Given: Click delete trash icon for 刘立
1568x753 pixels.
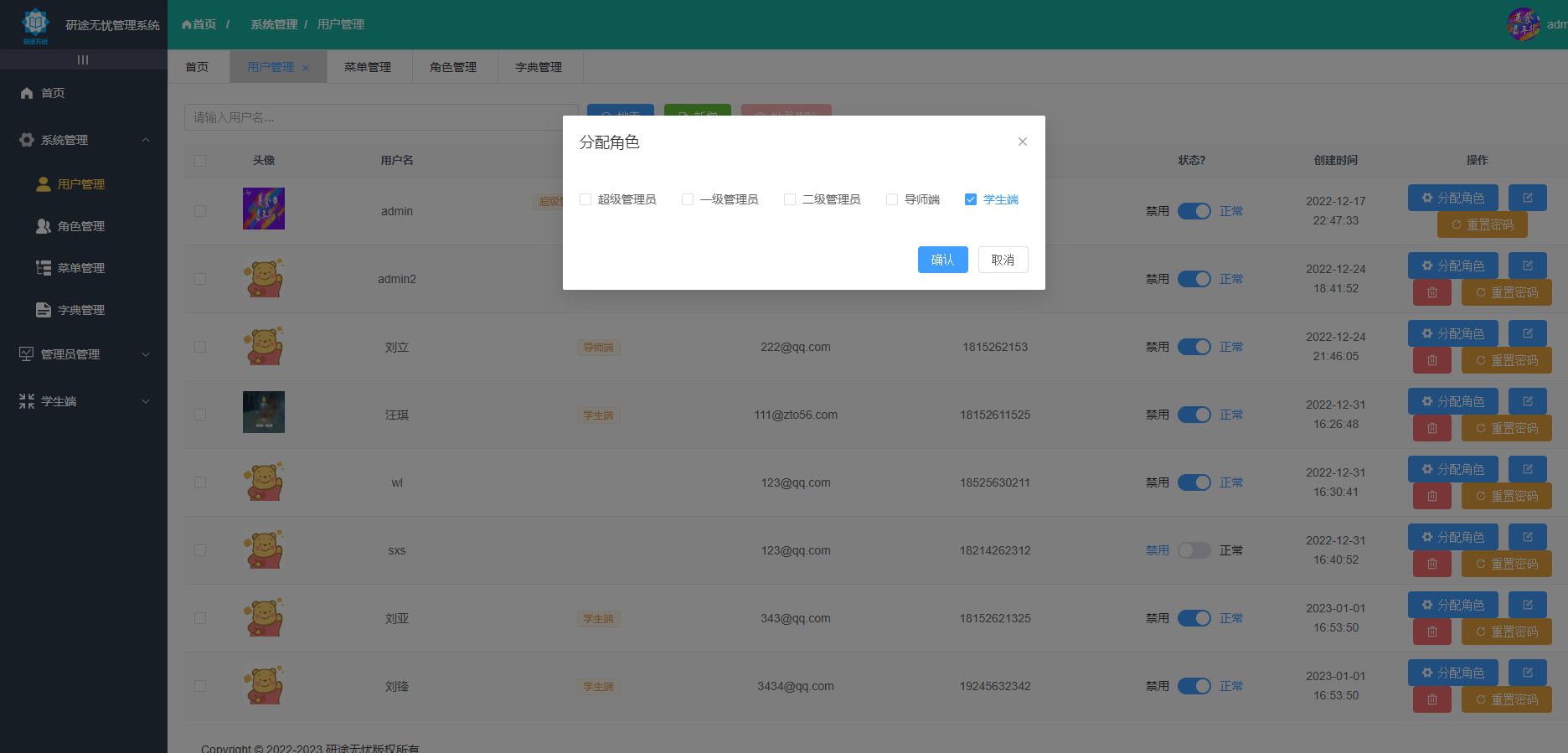Looking at the screenshot, I should click(x=1432, y=360).
